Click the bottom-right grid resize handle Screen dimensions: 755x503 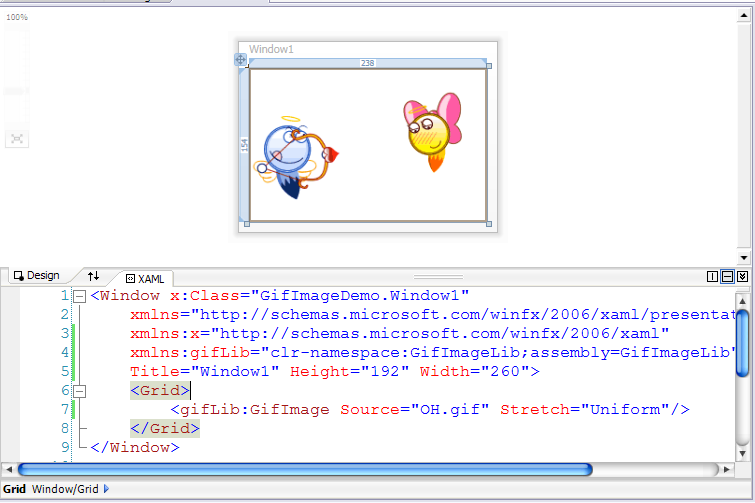(x=489, y=224)
